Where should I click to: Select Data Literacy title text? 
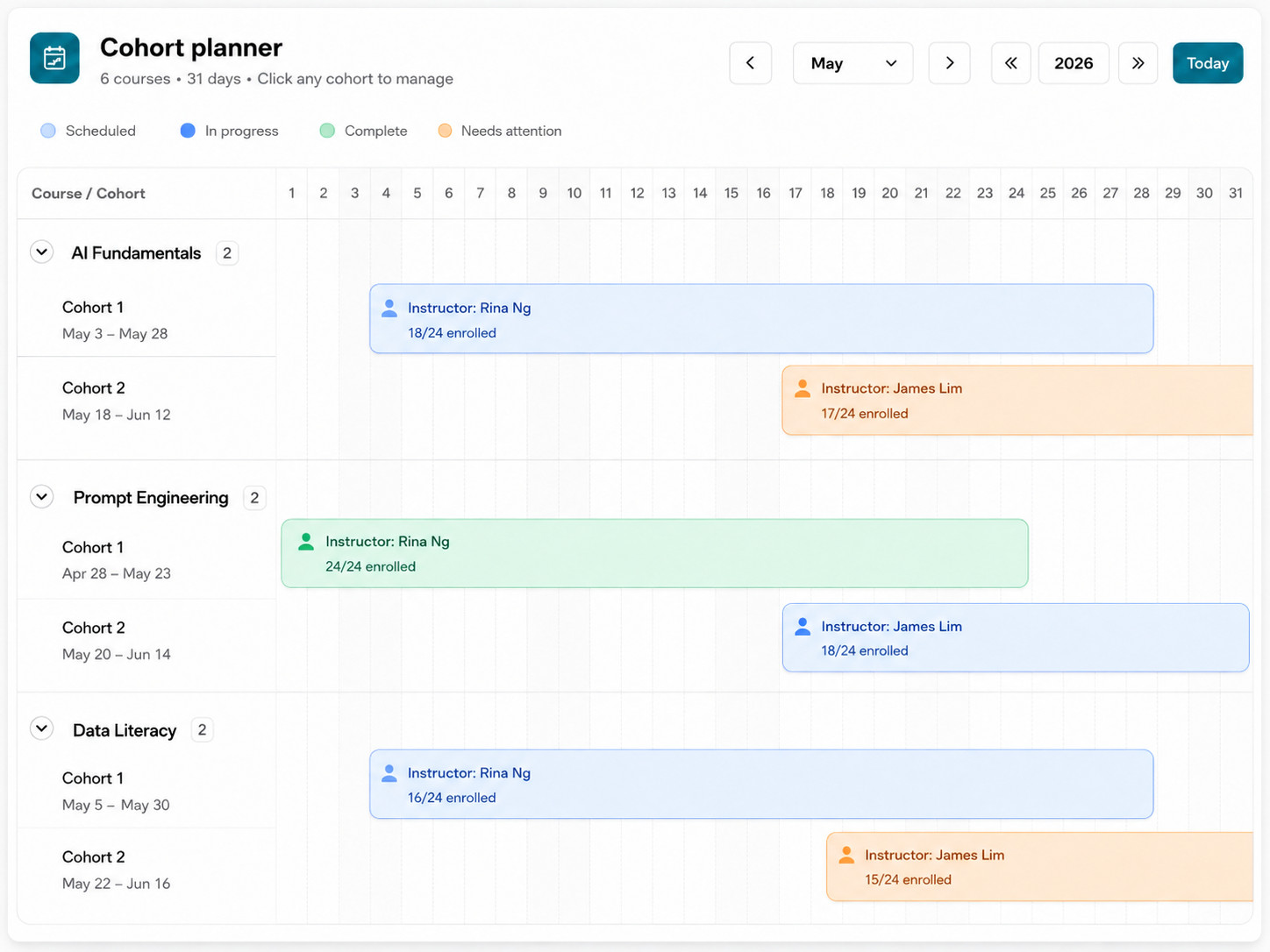[x=125, y=730]
